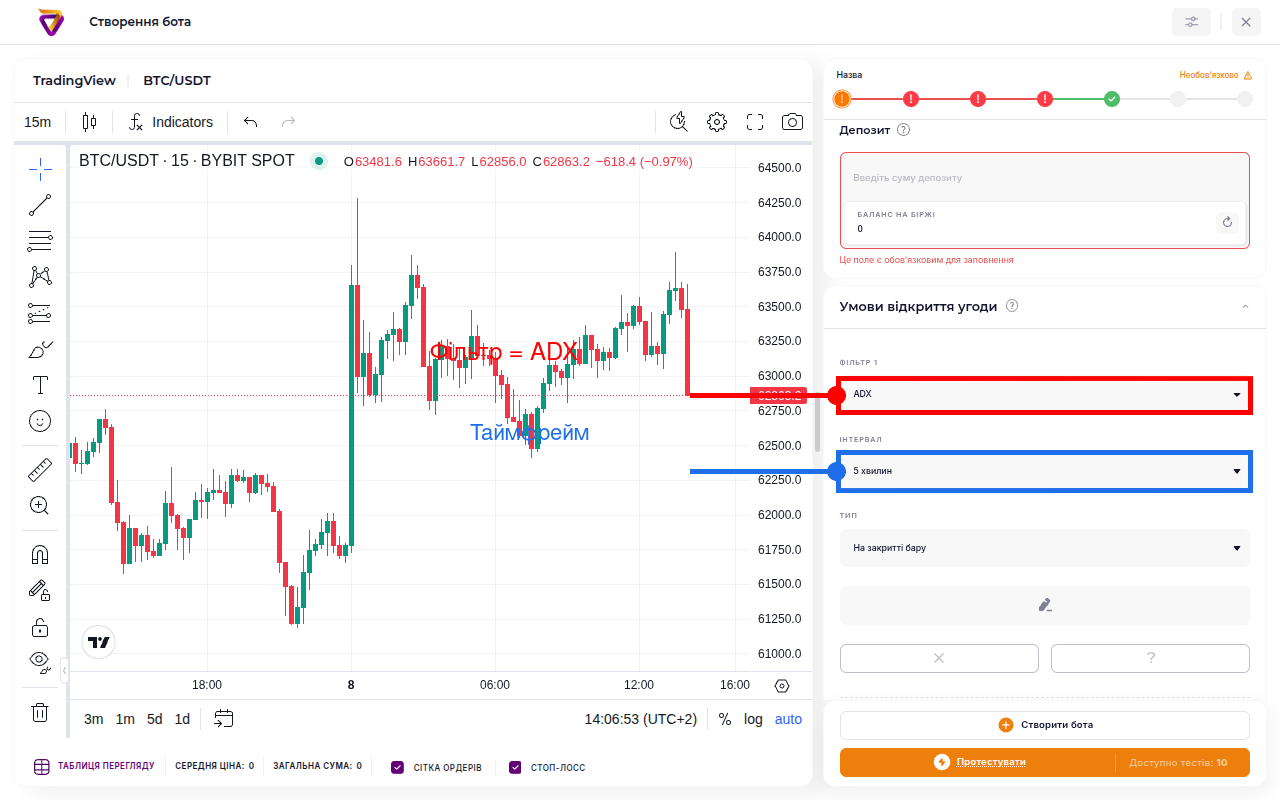Image resolution: width=1280 pixels, height=800 pixels.
Task: Click the app logo in header
Action: click(51, 21)
